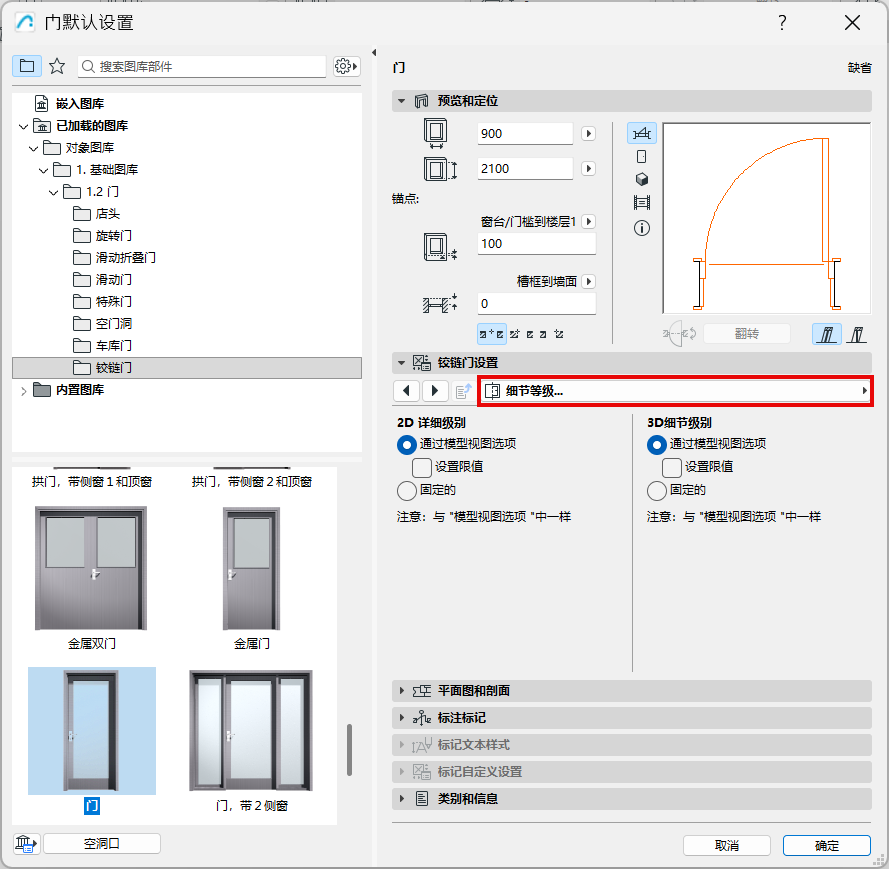Screen dimensions: 889x869
Task: Collapse the 预览和定位 section
Action: pyautogui.click(x=403, y=100)
